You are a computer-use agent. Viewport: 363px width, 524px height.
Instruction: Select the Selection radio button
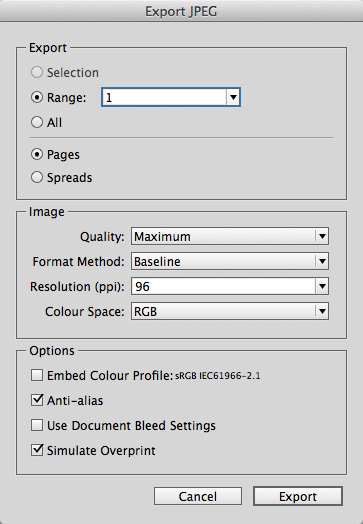[x=37, y=73]
